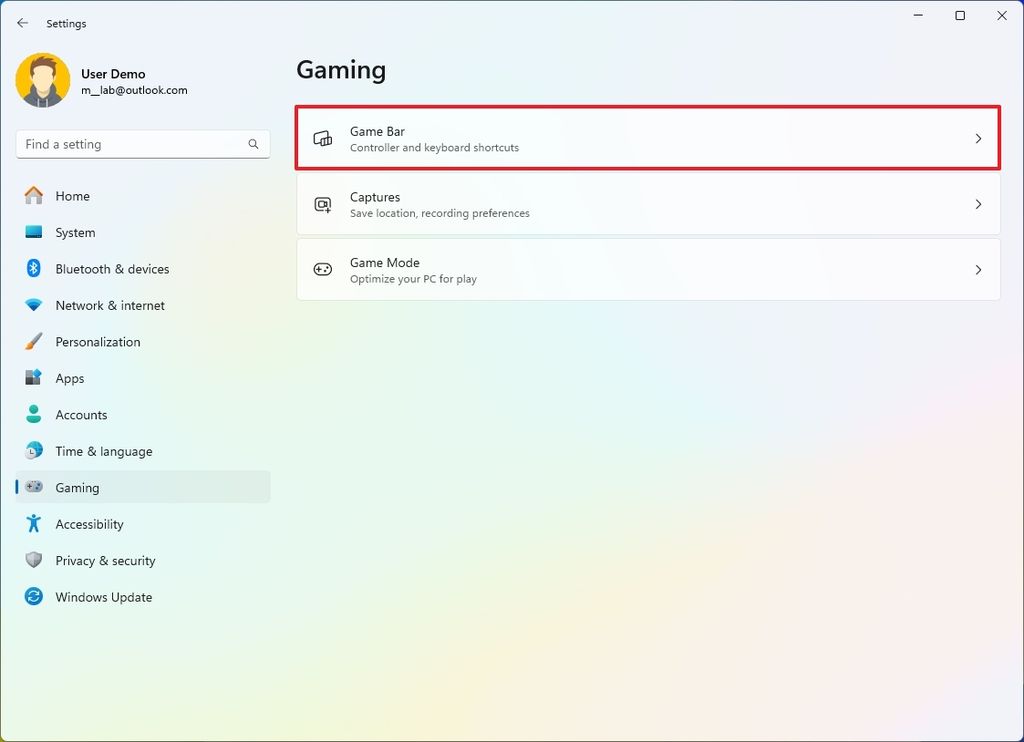Select Accessibility in the navigation menu

tap(89, 524)
